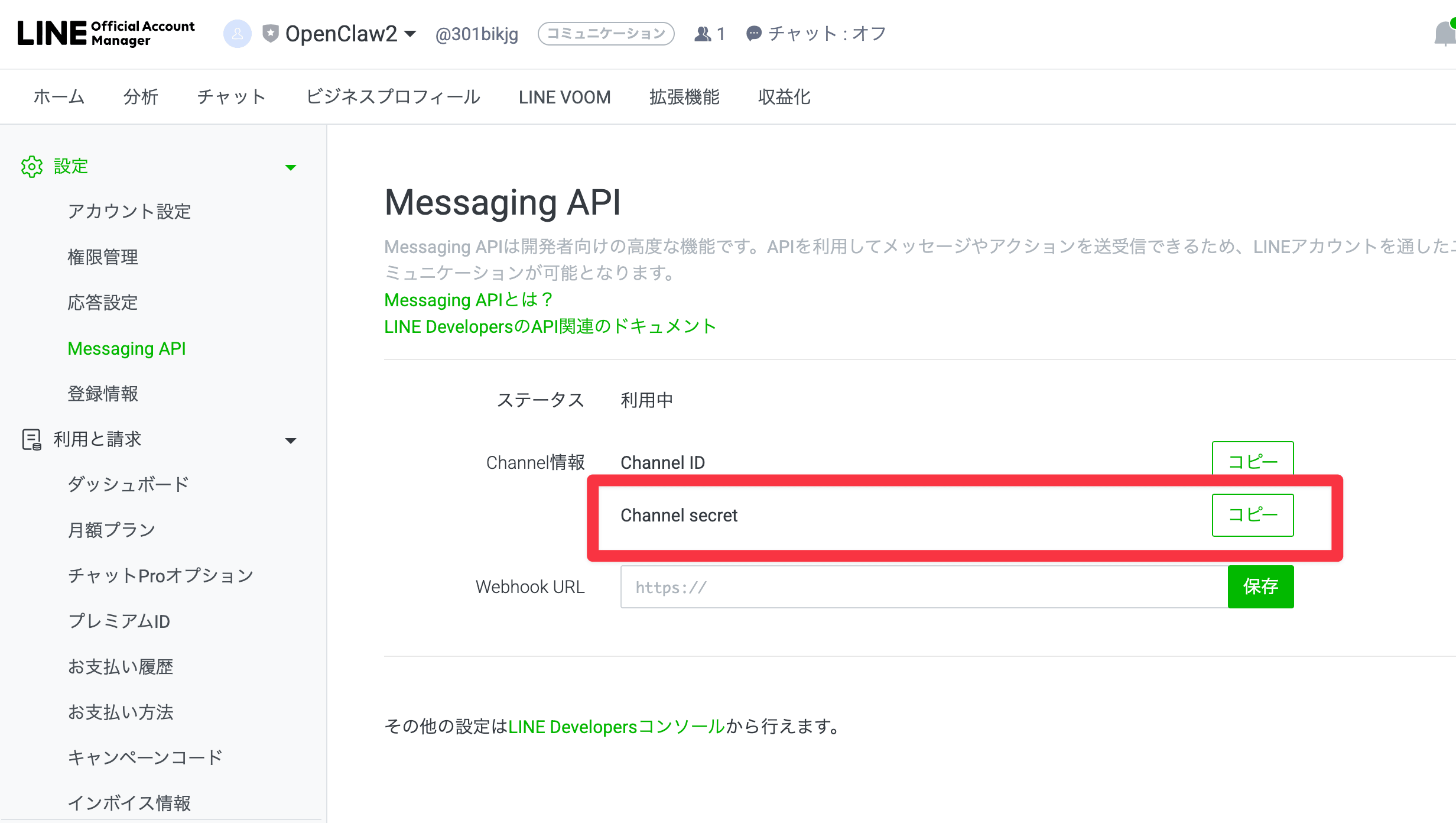1456x823 pixels.
Task: Click the account profile avatar icon
Action: 238,34
